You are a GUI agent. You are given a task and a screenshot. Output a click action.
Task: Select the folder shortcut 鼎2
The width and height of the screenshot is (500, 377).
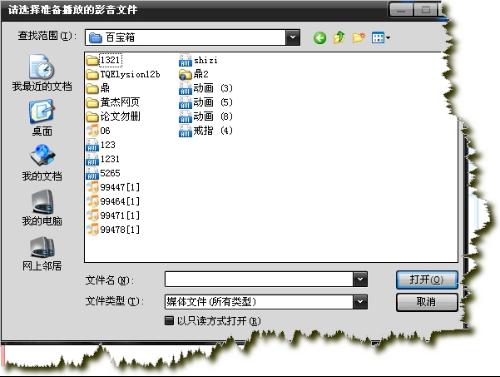click(194, 74)
